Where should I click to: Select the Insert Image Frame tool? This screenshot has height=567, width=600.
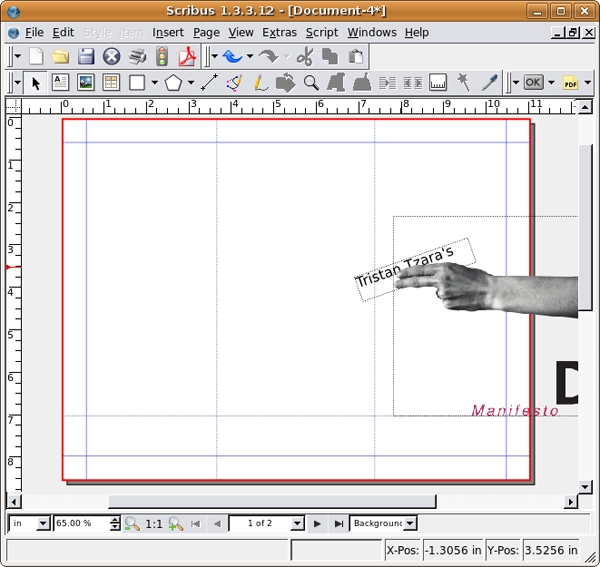(86, 83)
